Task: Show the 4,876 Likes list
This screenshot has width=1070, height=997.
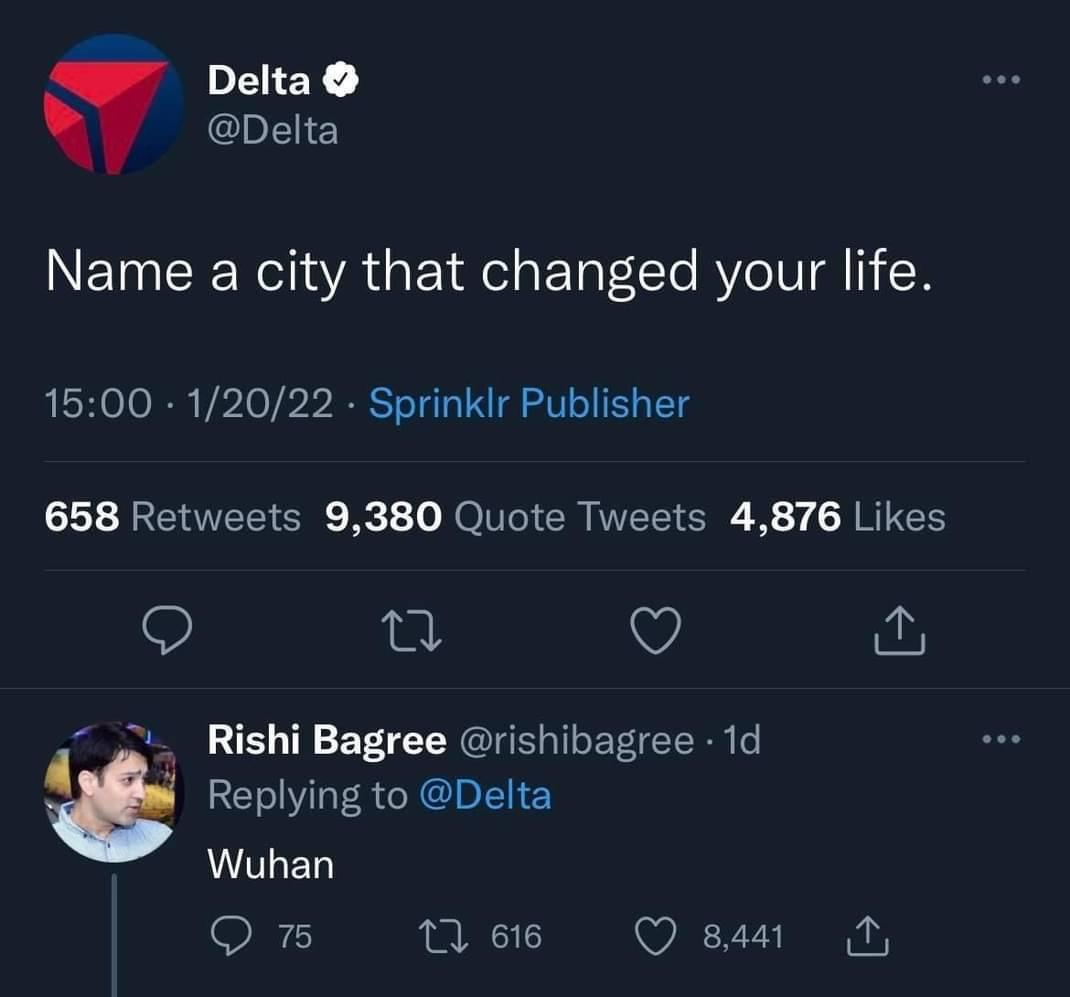Action: tap(837, 517)
